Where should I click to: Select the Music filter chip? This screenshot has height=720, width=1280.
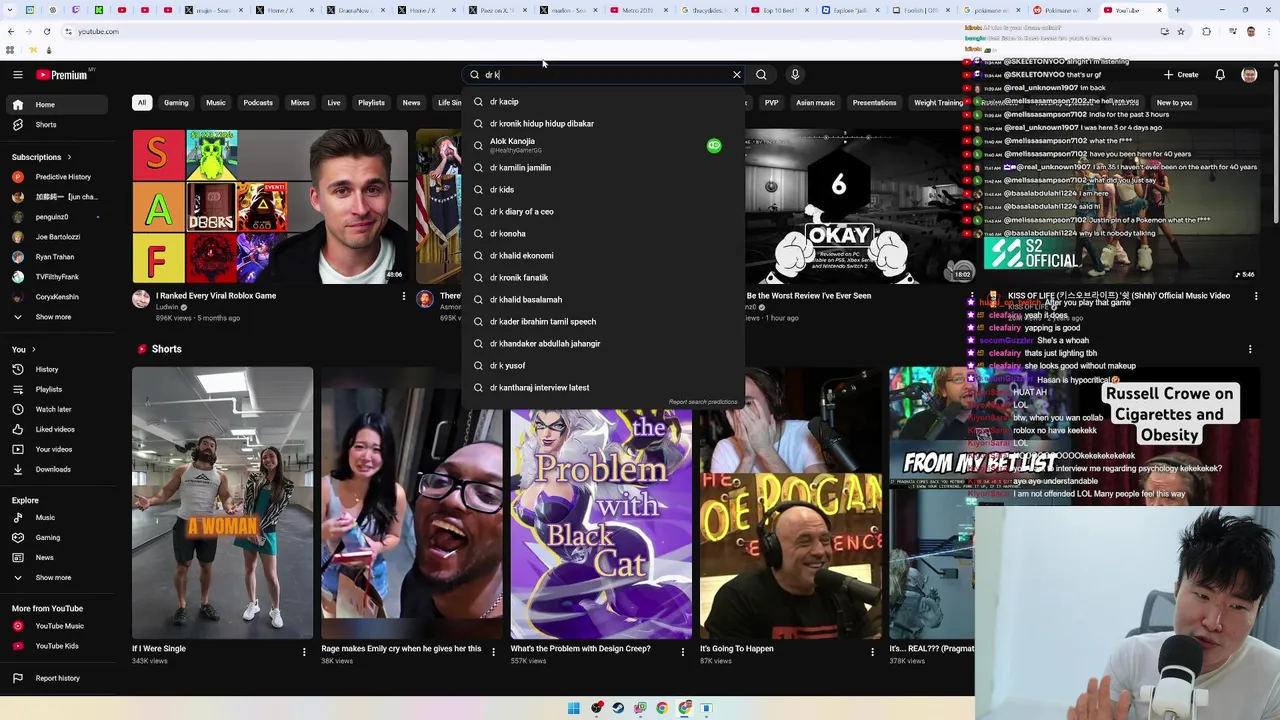tap(216, 103)
